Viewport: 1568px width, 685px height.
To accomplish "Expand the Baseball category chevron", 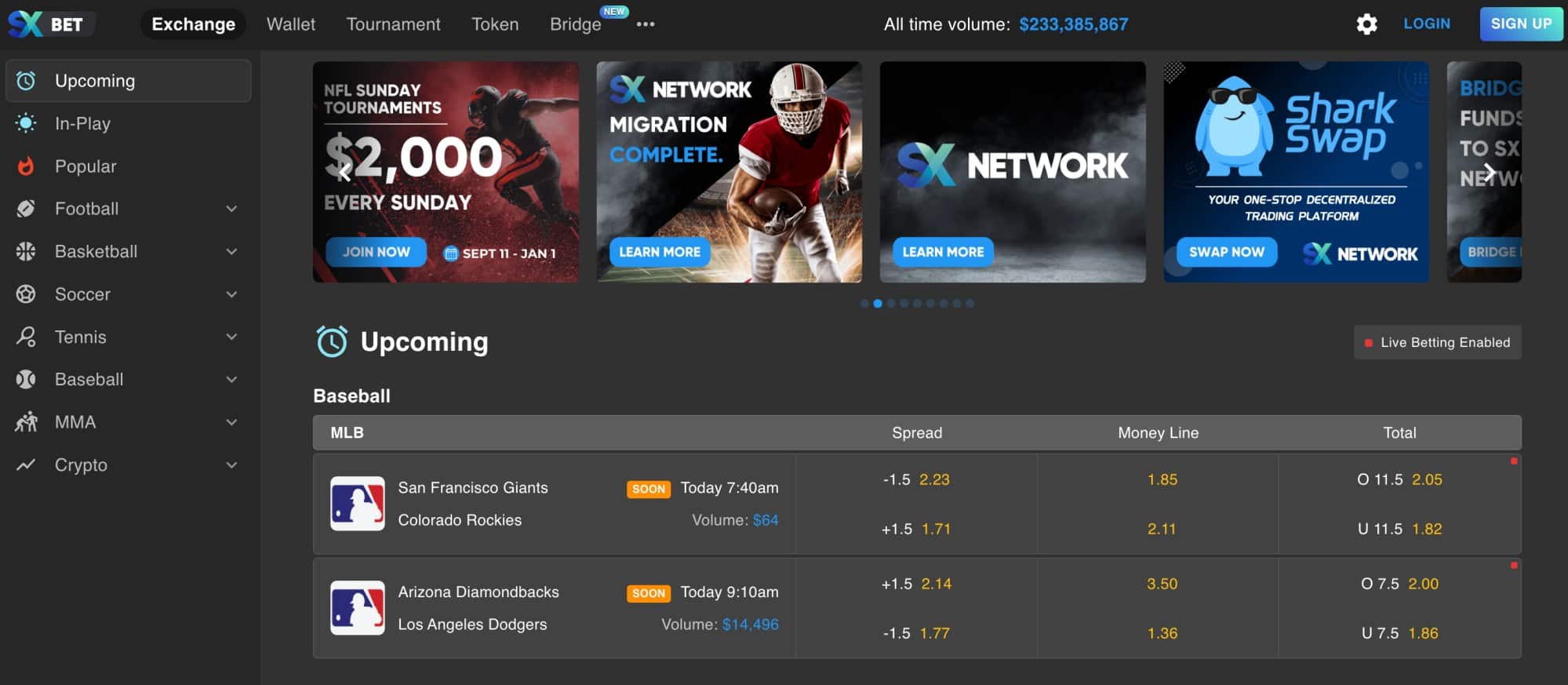I will [x=231, y=380].
